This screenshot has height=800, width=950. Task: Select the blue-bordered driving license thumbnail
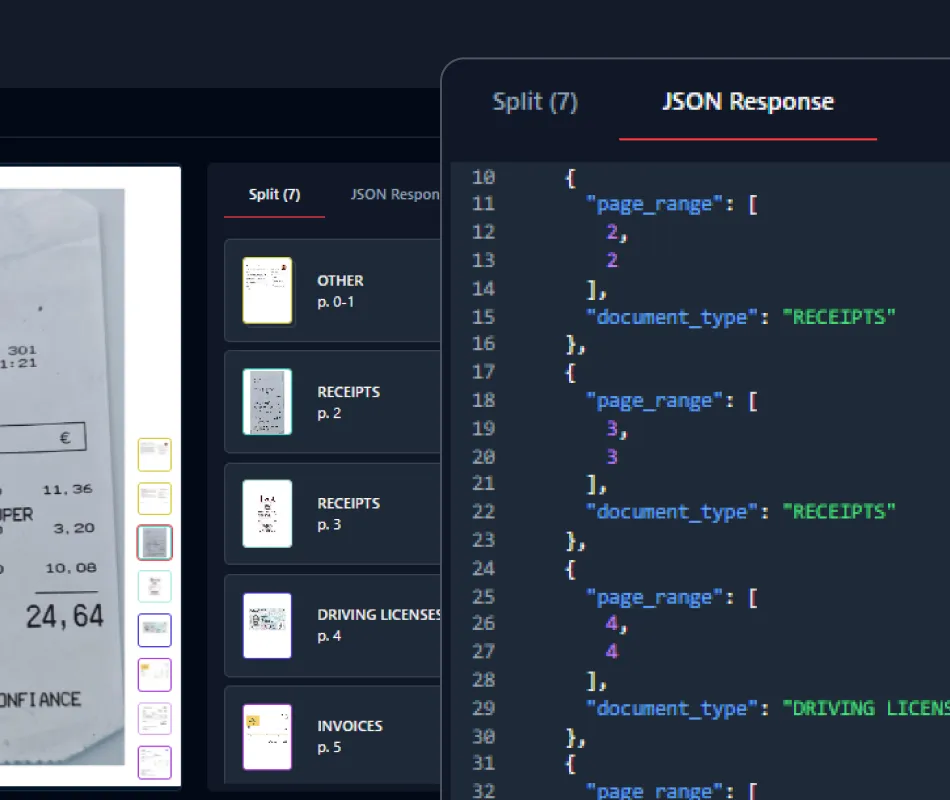pos(155,630)
